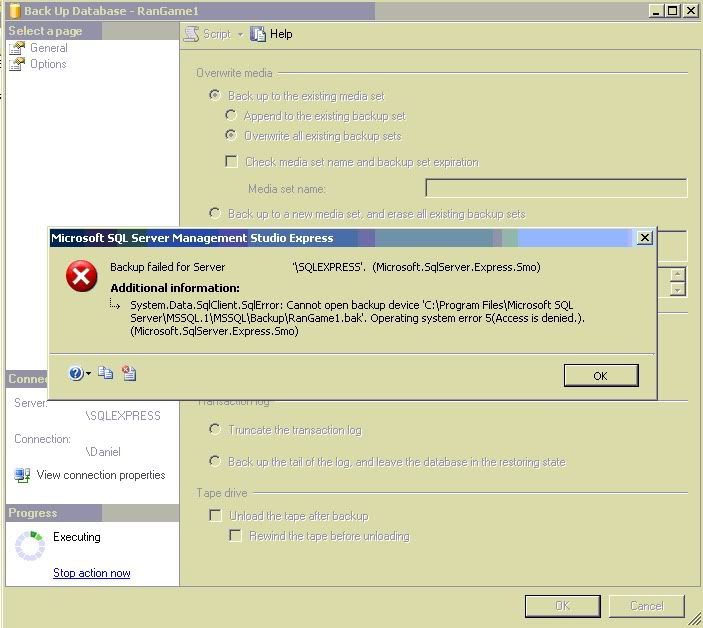Enable Check media set name and expiration

[x=231, y=162]
